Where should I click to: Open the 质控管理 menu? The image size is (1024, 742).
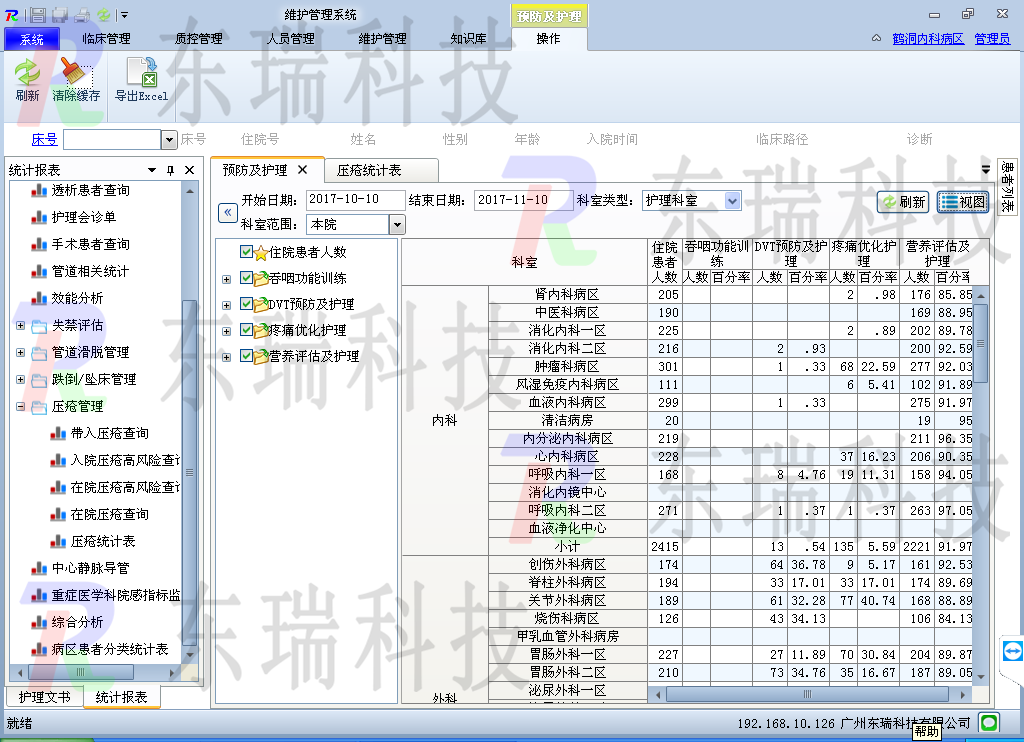(x=199, y=39)
